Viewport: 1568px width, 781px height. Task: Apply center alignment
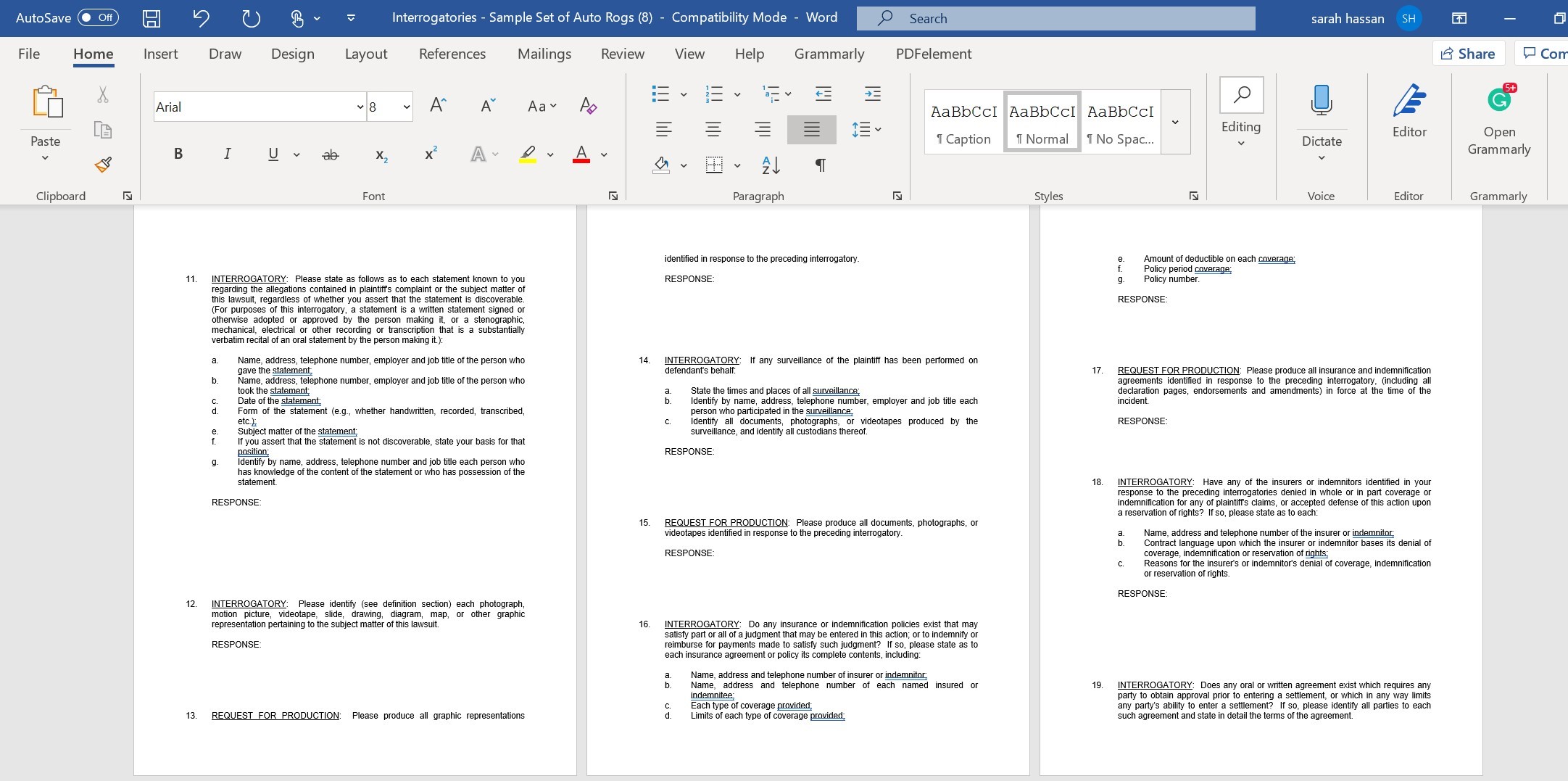[x=713, y=130]
